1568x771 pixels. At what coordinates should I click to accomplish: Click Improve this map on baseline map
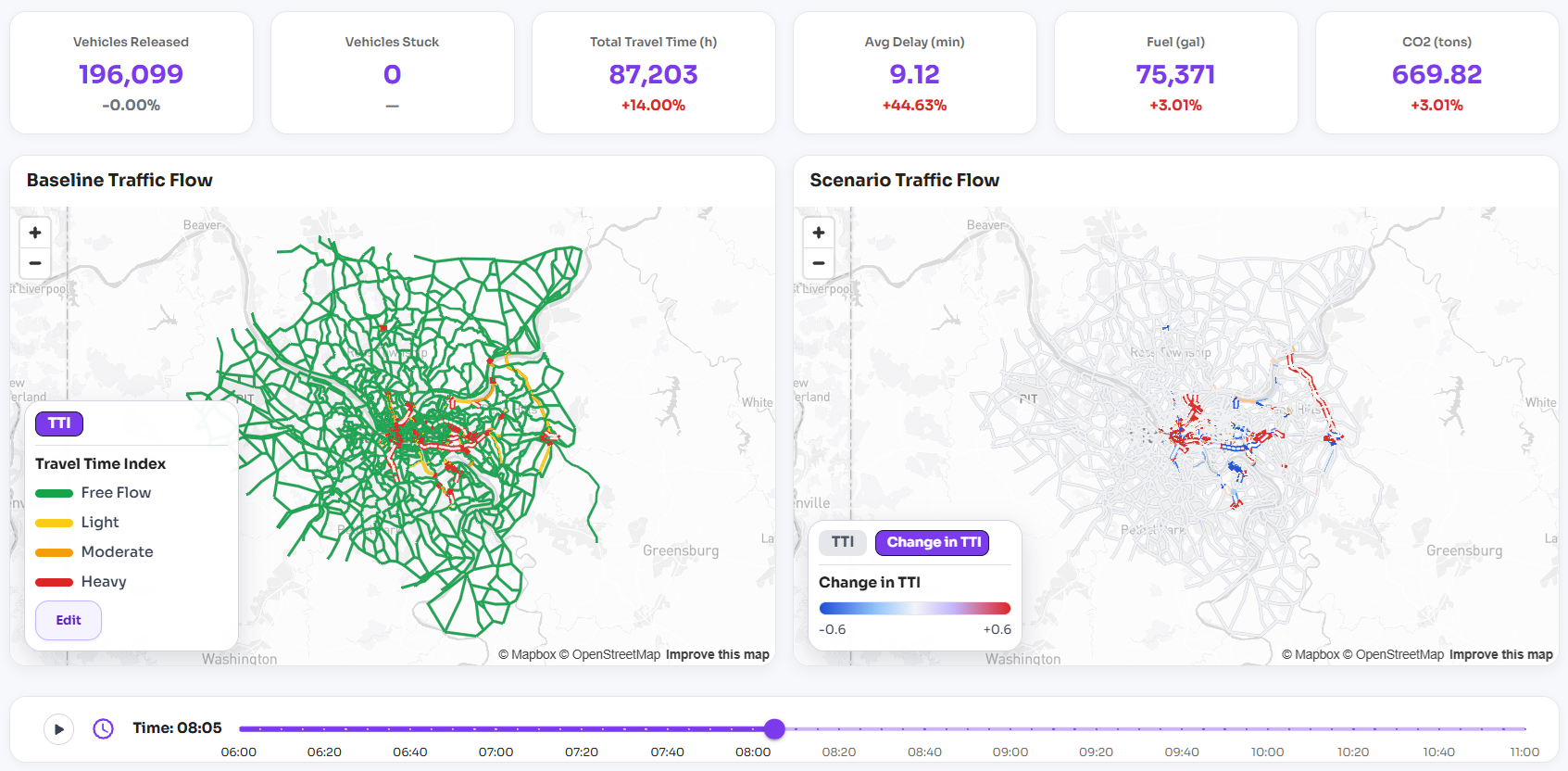click(718, 654)
